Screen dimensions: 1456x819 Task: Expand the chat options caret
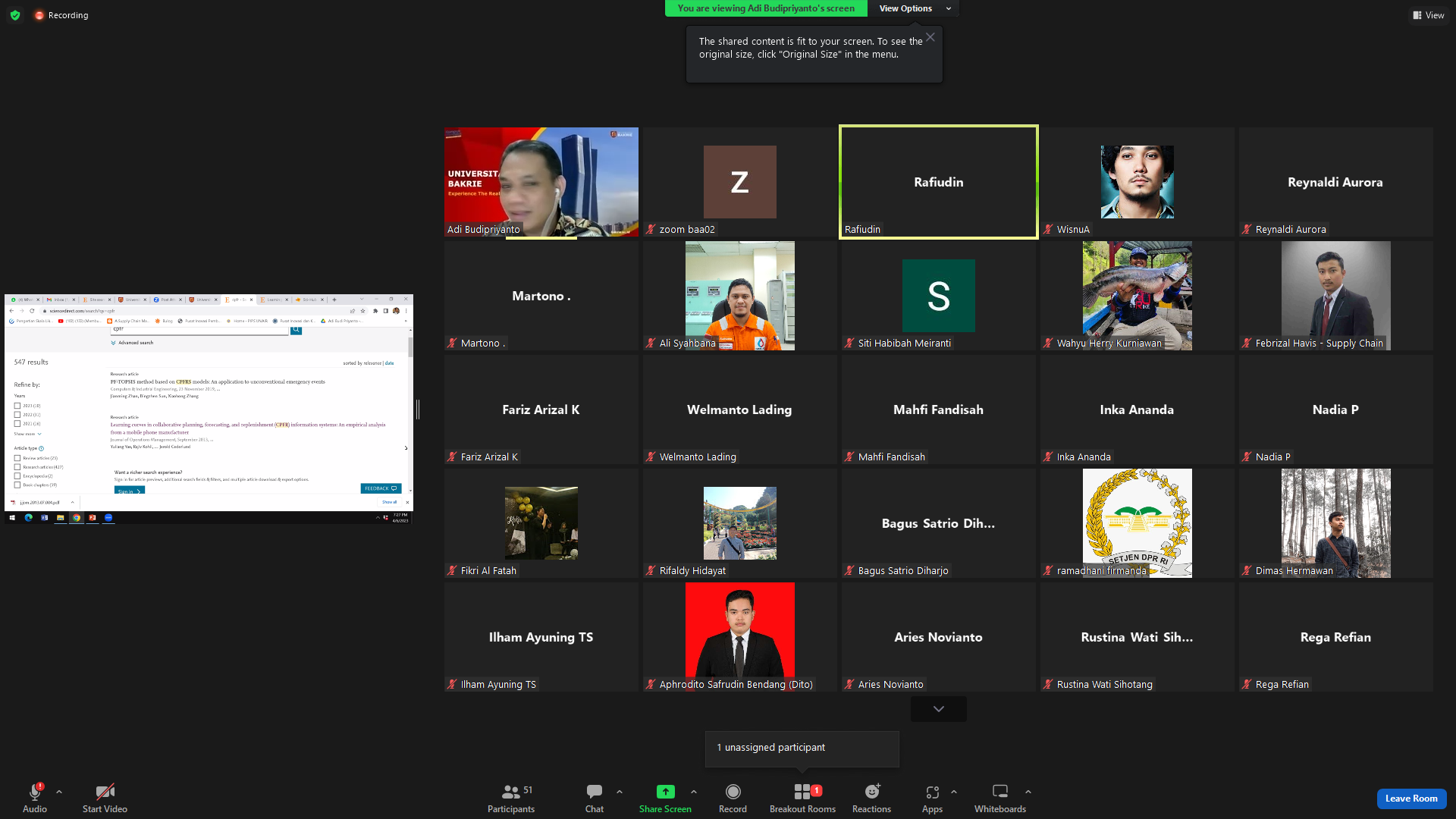(x=620, y=792)
